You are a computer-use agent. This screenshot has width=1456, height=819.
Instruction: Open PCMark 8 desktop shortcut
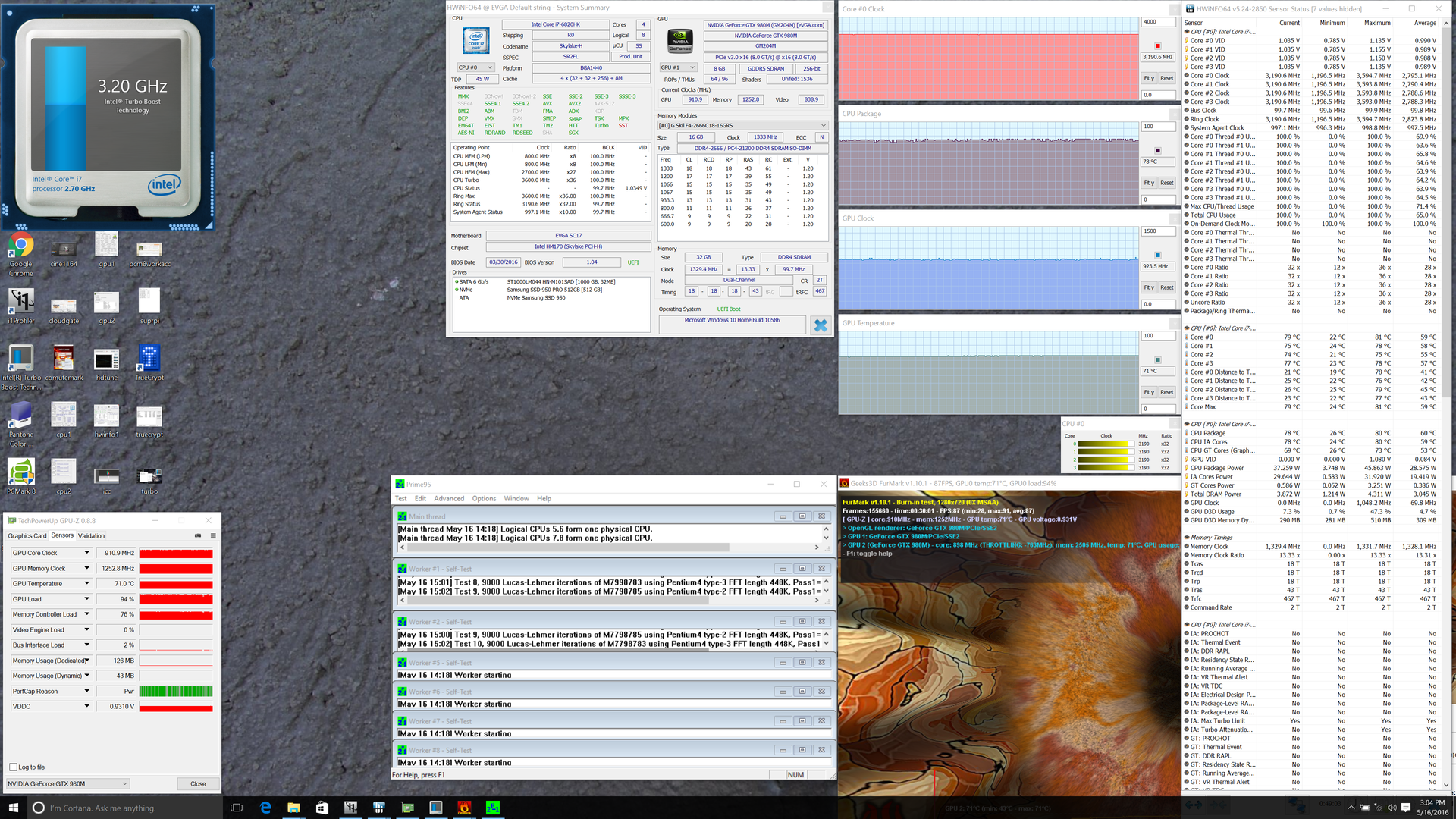pyautogui.click(x=21, y=477)
